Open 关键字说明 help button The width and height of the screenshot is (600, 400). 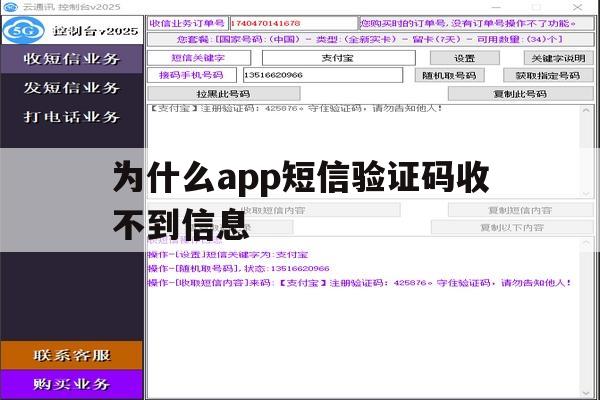point(558,58)
